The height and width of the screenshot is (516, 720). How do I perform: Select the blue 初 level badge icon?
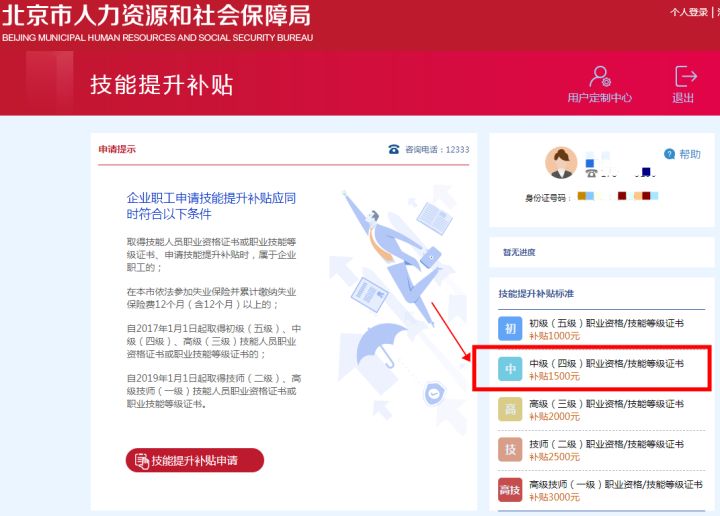point(510,329)
